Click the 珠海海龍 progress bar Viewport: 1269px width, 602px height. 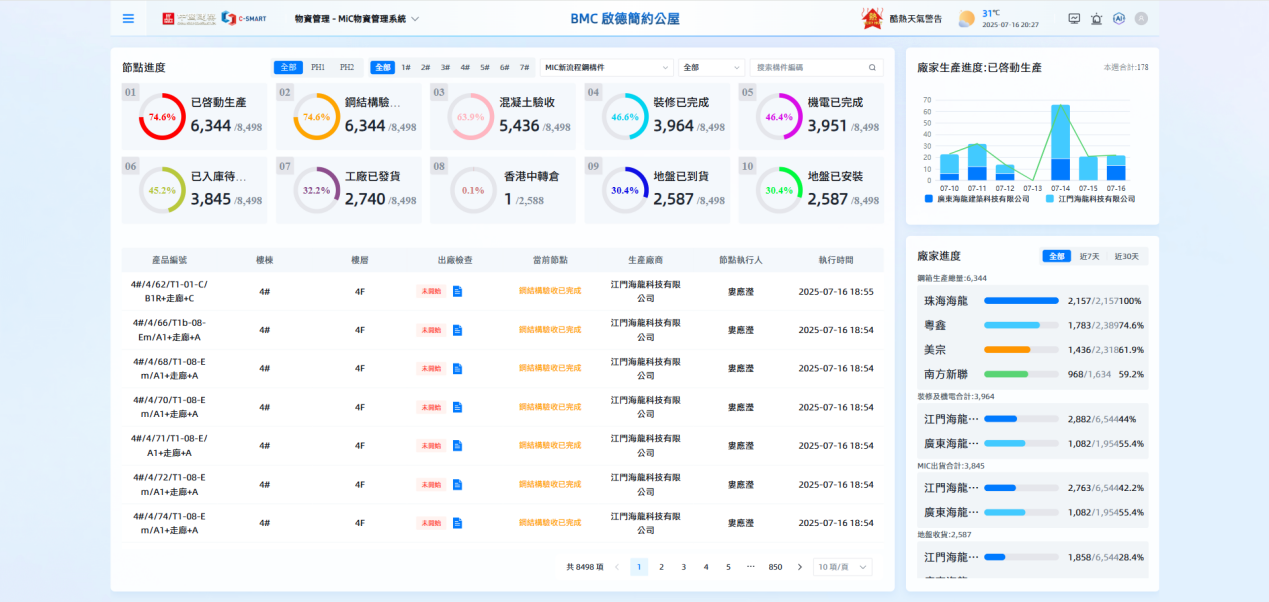pos(1021,301)
